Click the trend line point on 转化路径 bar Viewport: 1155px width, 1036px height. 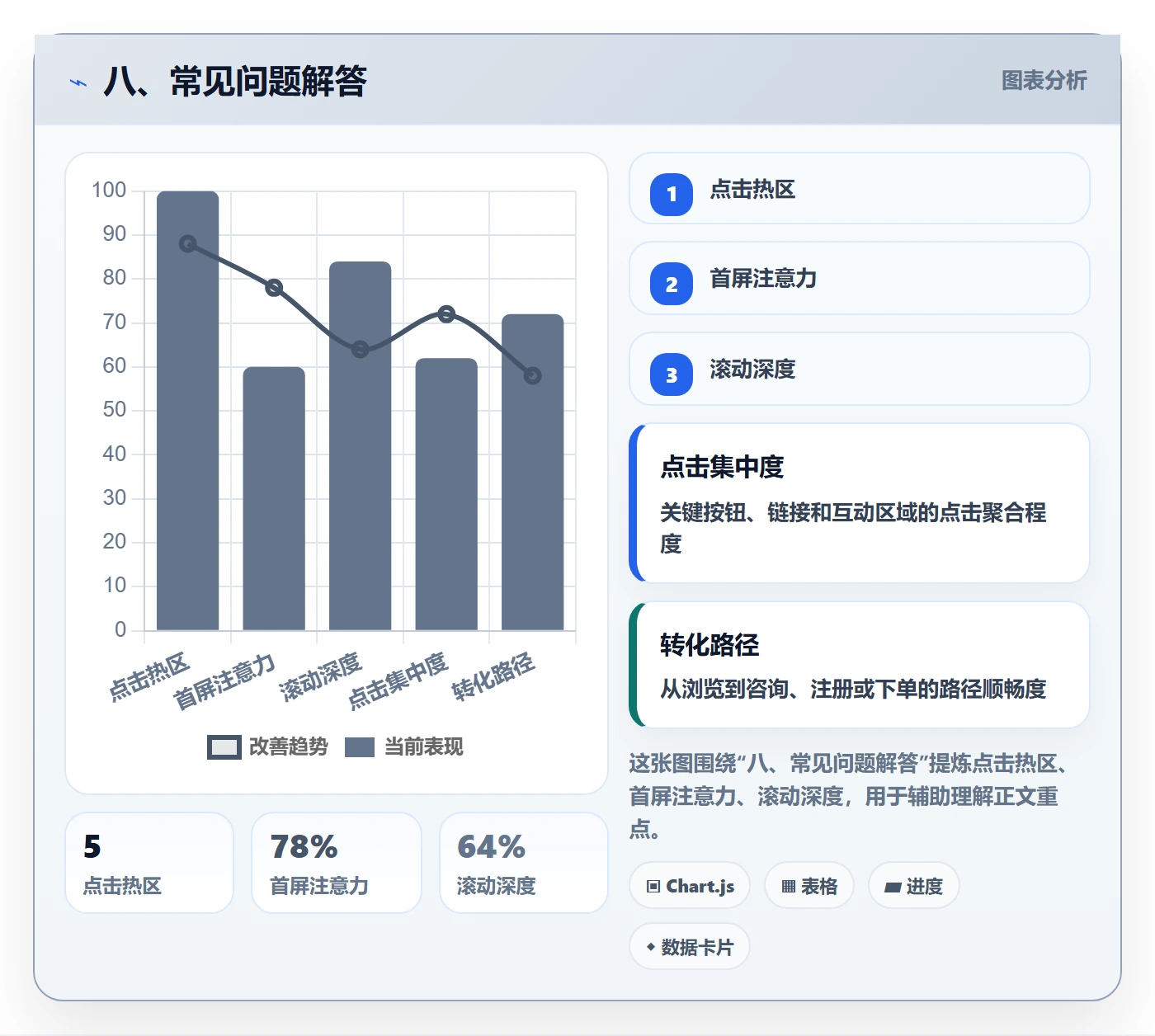click(x=533, y=376)
